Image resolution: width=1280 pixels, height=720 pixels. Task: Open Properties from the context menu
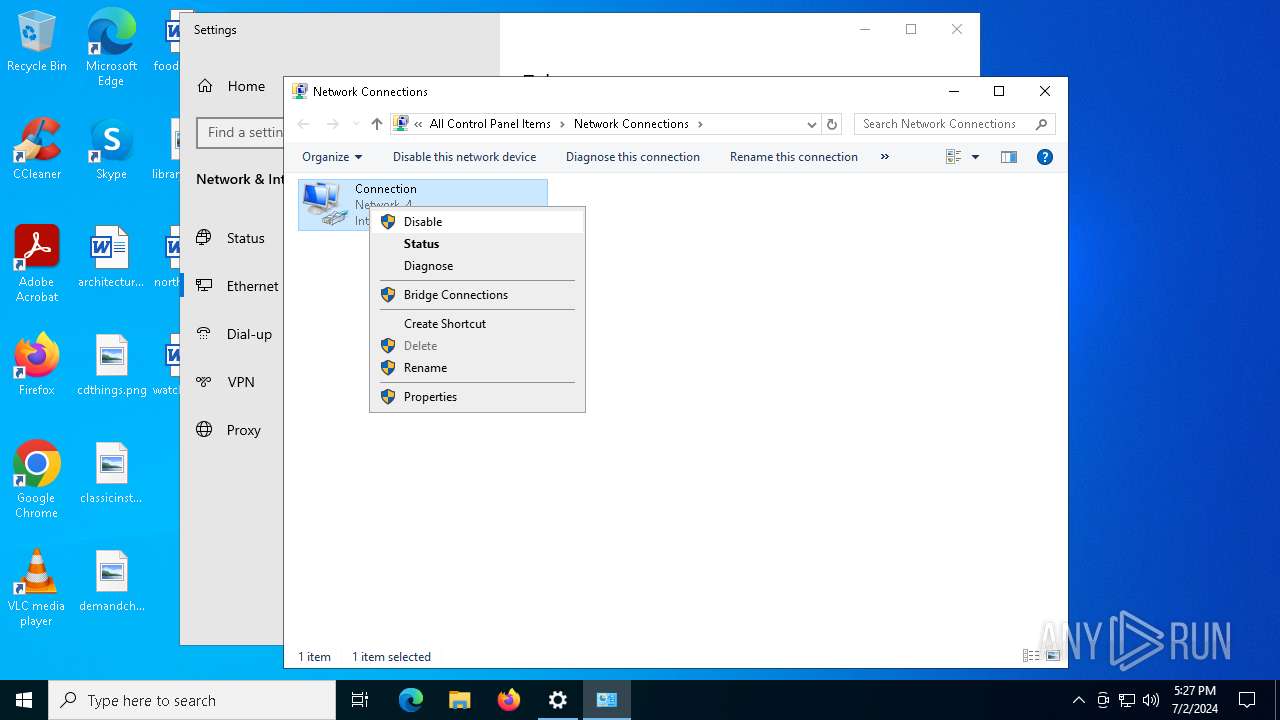tap(477, 397)
